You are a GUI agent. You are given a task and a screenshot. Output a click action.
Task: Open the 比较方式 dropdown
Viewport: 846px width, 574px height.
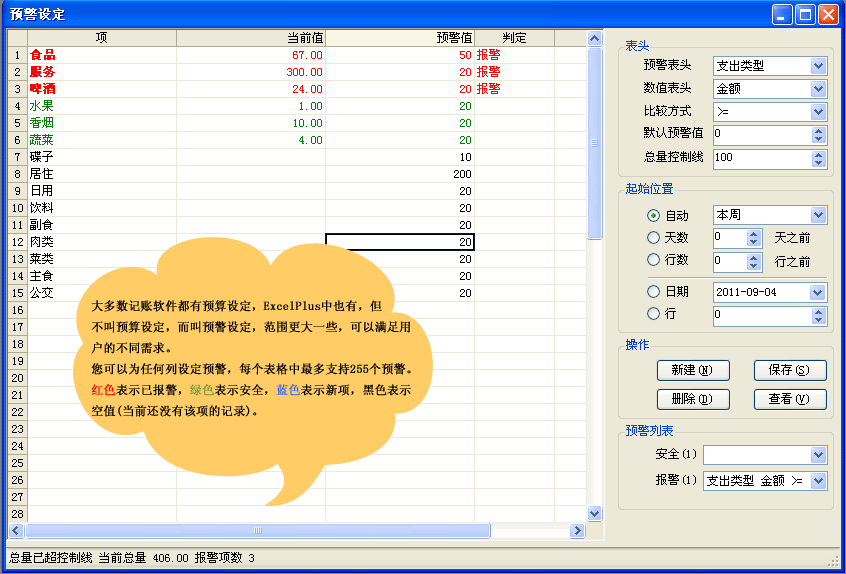click(818, 112)
